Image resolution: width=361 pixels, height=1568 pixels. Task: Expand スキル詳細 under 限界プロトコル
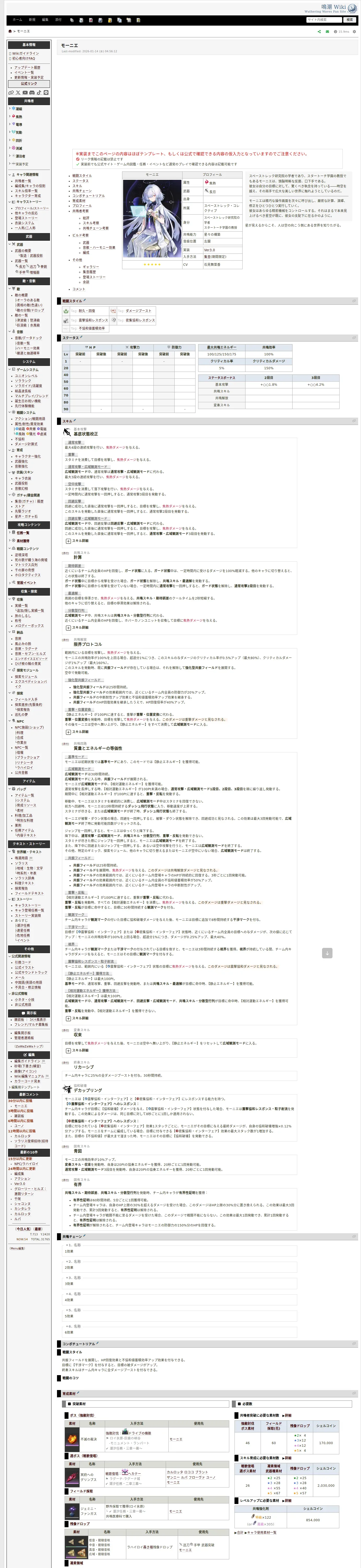(x=68, y=732)
